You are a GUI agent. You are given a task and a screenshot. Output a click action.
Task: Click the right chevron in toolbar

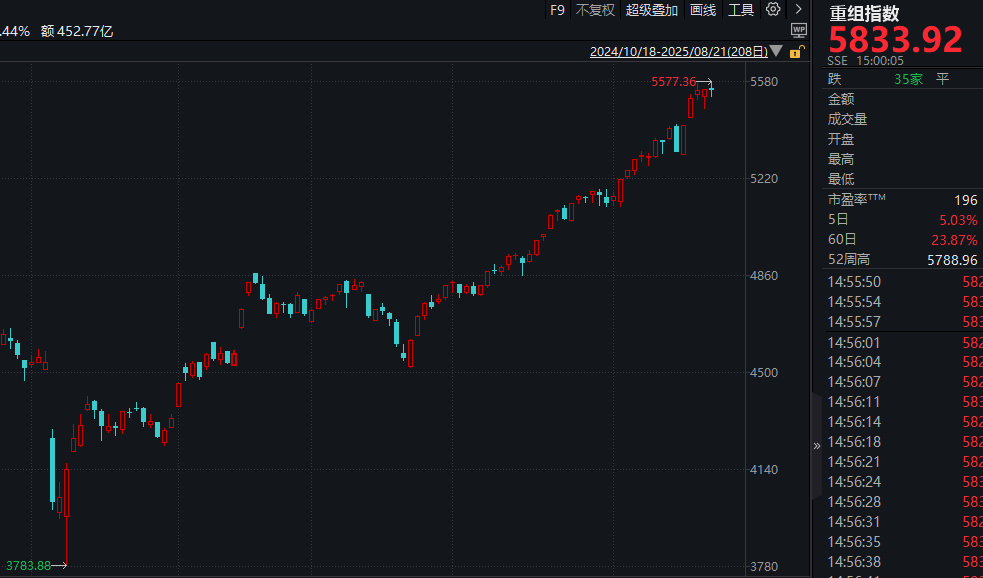(798, 10)
